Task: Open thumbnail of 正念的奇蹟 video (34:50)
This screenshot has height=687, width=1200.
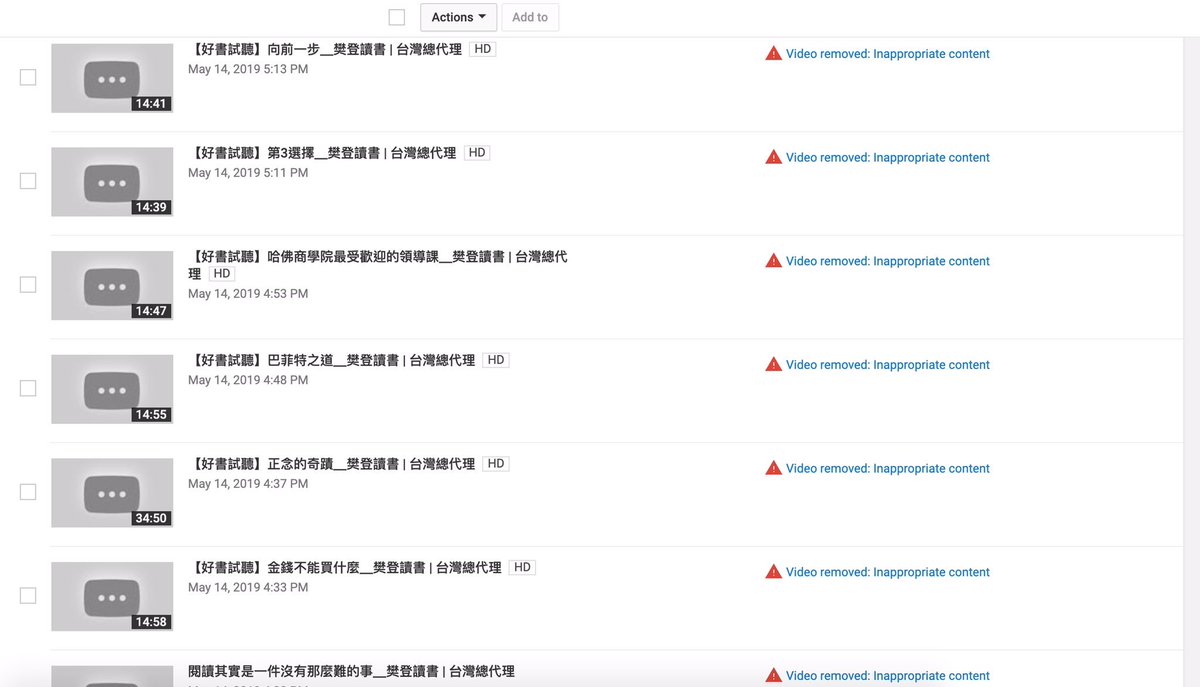Action: (x=112, y=493)
